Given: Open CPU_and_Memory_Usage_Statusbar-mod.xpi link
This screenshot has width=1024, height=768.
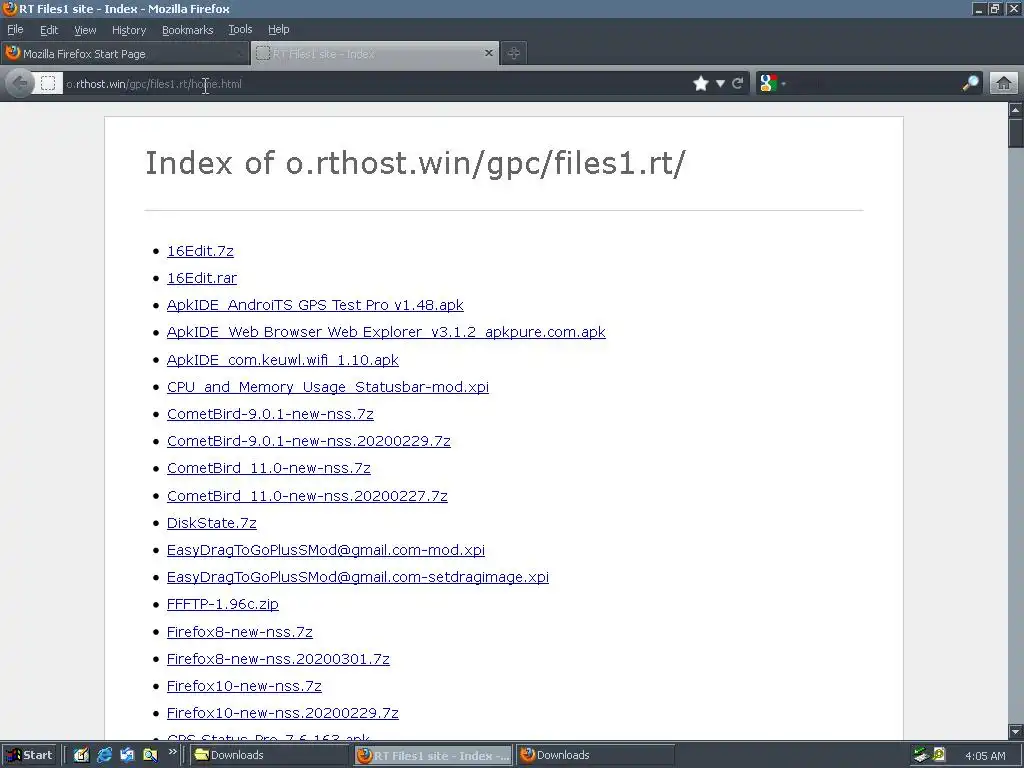Looking at the screenshot, I should 328,387.
